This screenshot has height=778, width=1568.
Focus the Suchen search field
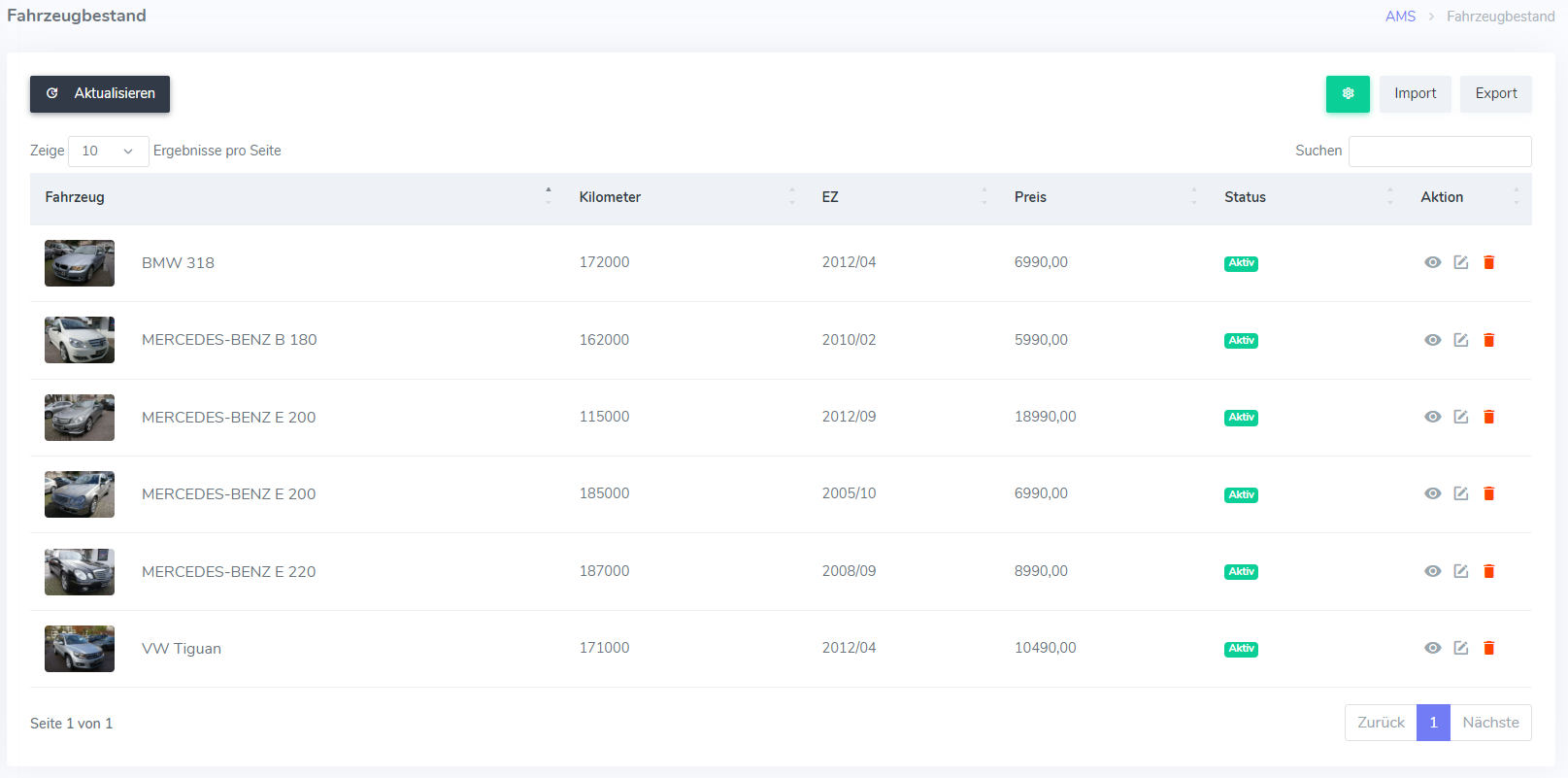coord(1440,152)
